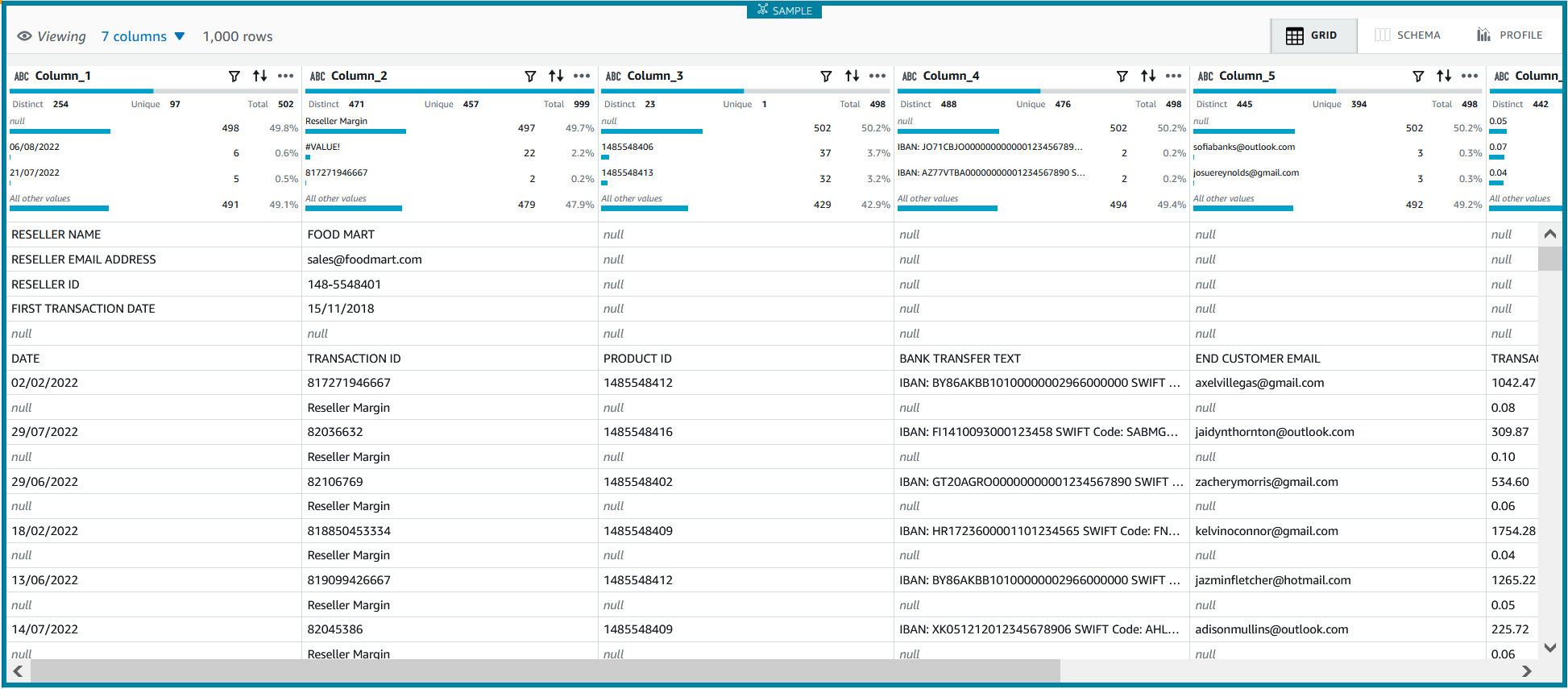
Task: Click the Column_2 header name
Action: [x=359, y=76]
